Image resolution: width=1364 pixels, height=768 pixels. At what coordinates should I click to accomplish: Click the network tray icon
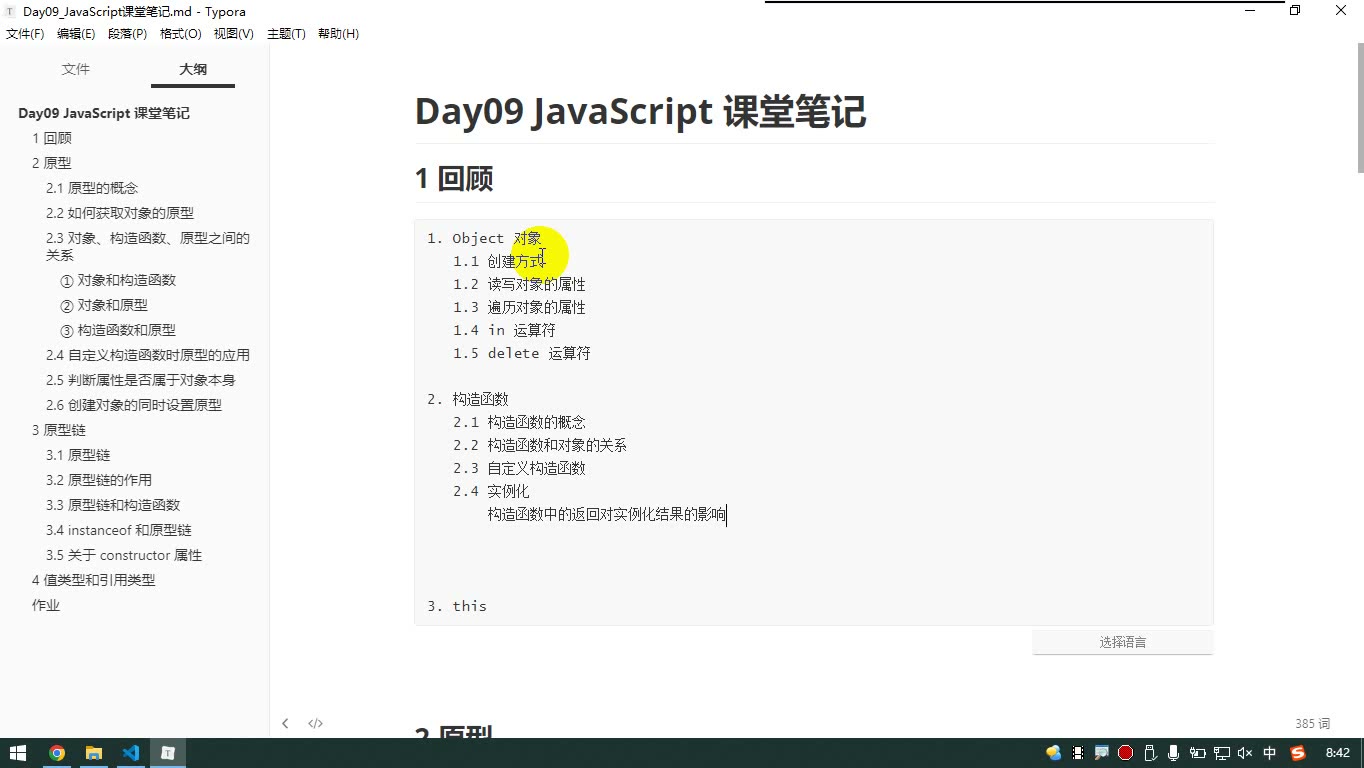coord(1221,753)
